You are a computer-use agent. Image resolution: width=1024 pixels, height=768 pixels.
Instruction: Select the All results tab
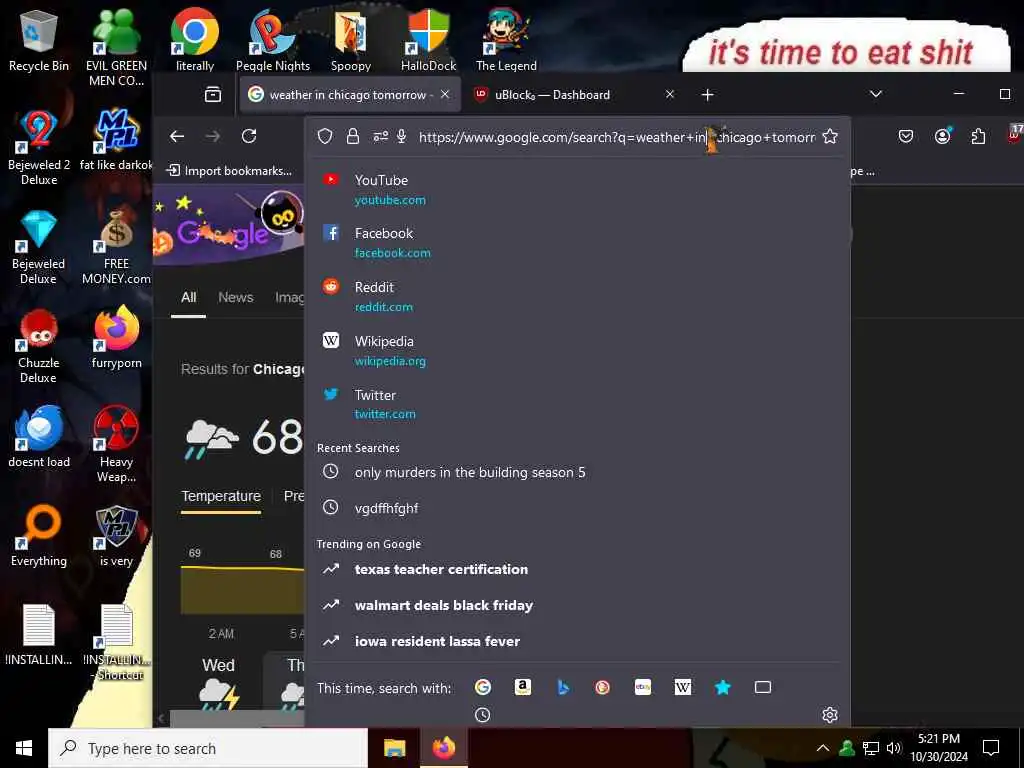pos(189,298)
